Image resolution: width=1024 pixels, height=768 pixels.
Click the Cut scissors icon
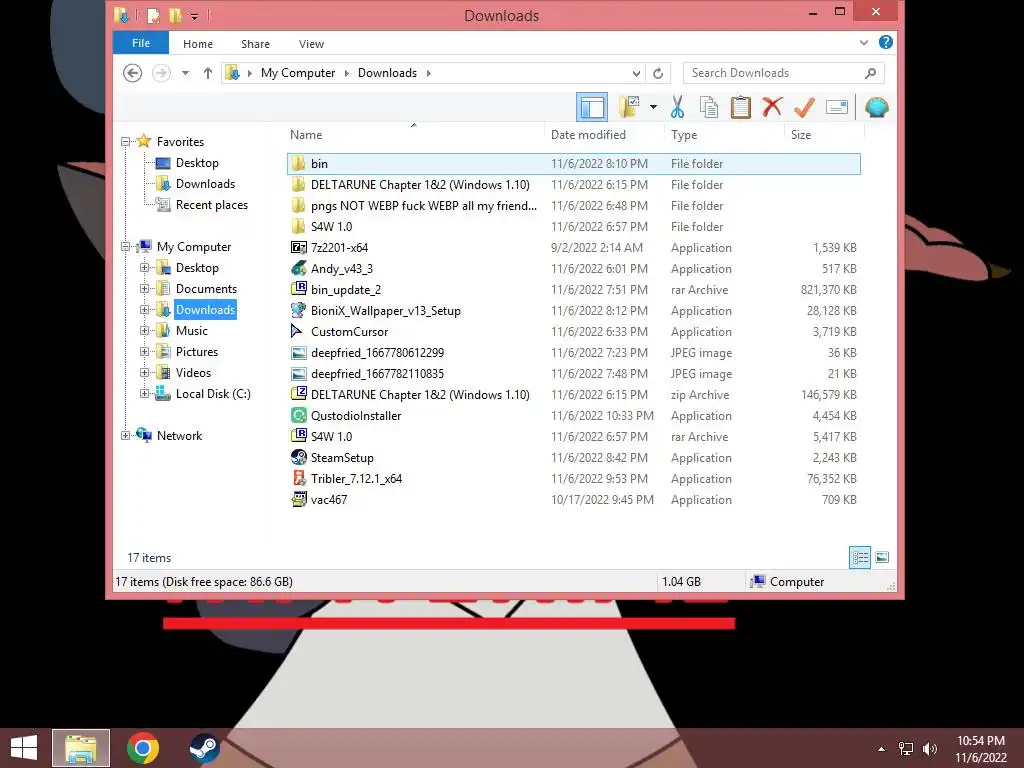(x=677, y=107)
